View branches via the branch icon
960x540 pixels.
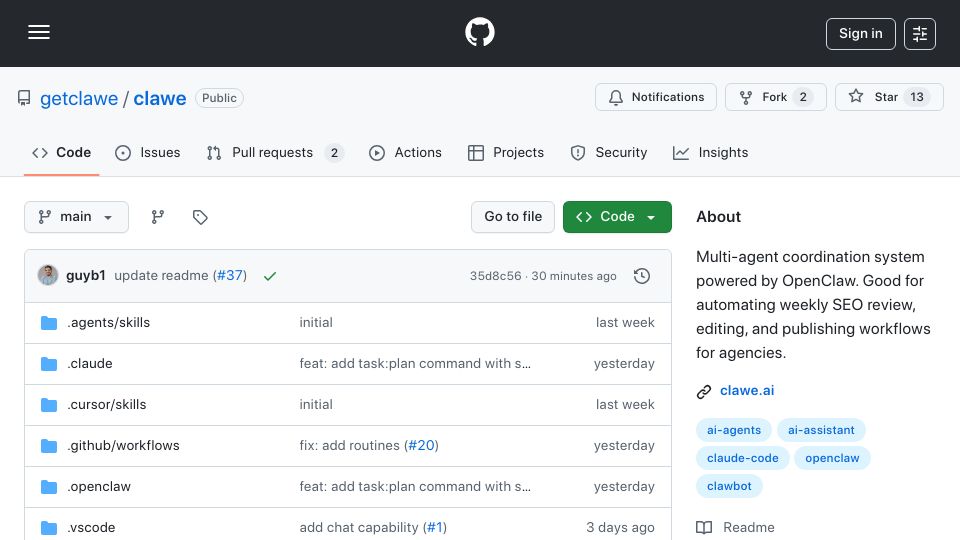click(x=158, y=217)
